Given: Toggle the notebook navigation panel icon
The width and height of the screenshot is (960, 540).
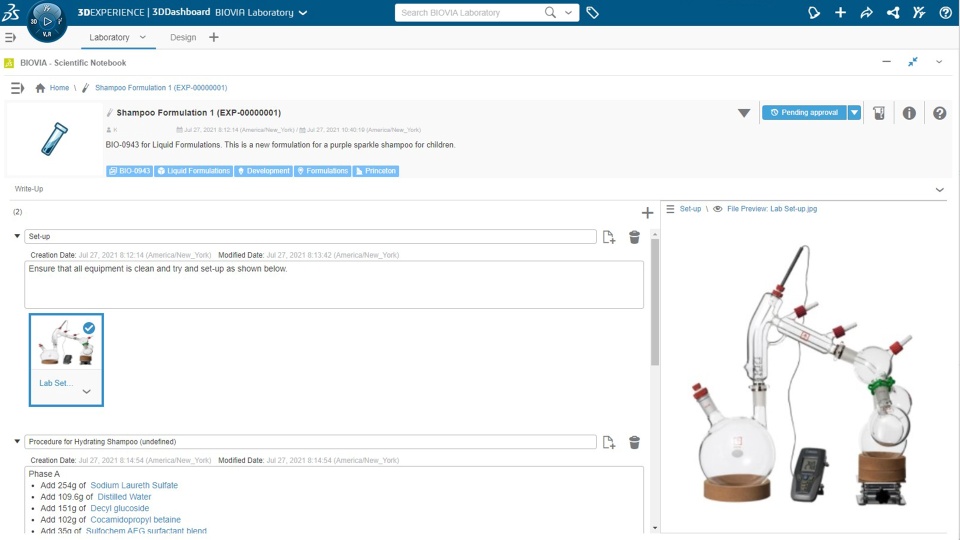Looking at the screenshot, I should click(x=17, y=88).
